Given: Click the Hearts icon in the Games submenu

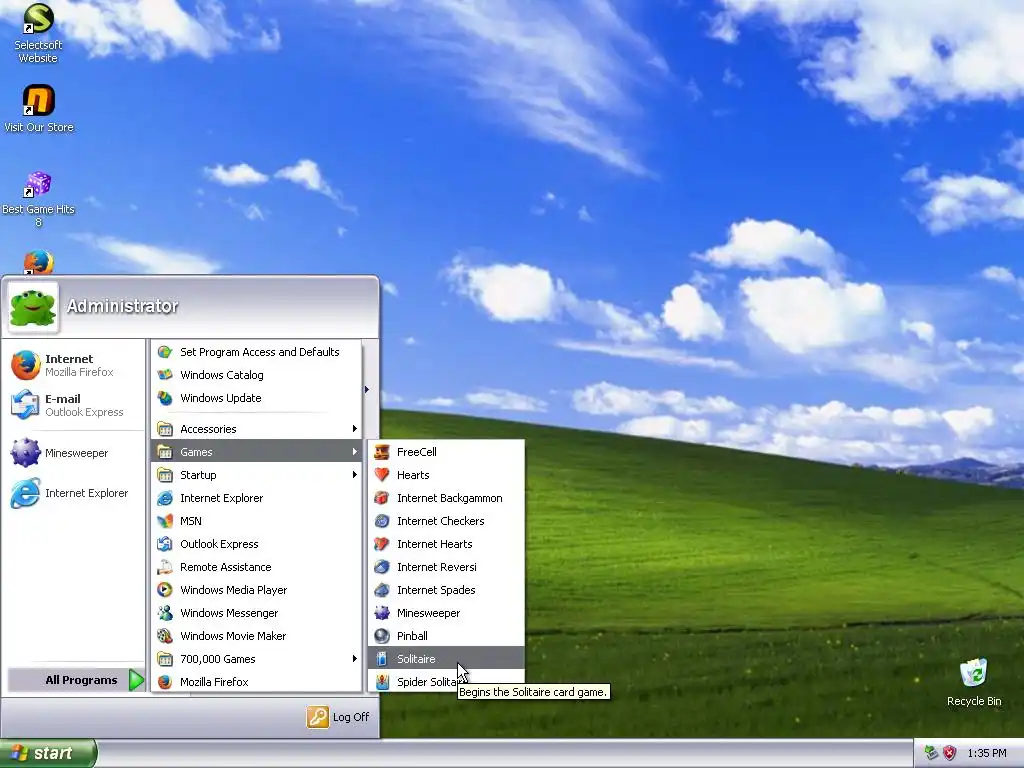Looking at the screenshot, I should coord(382,475).
